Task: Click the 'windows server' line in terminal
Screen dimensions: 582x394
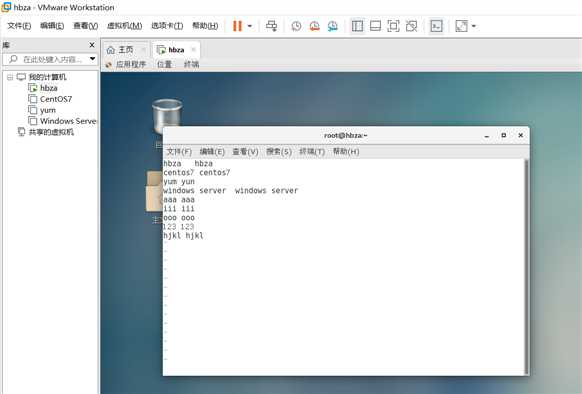Action: (230, 191)
